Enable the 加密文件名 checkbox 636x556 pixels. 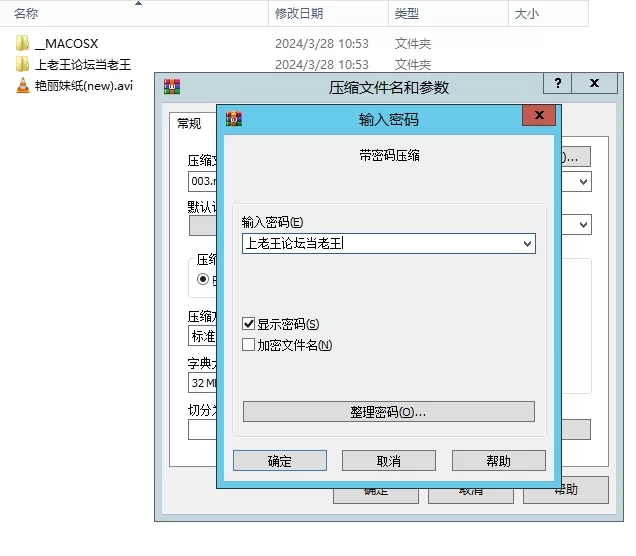249,345
